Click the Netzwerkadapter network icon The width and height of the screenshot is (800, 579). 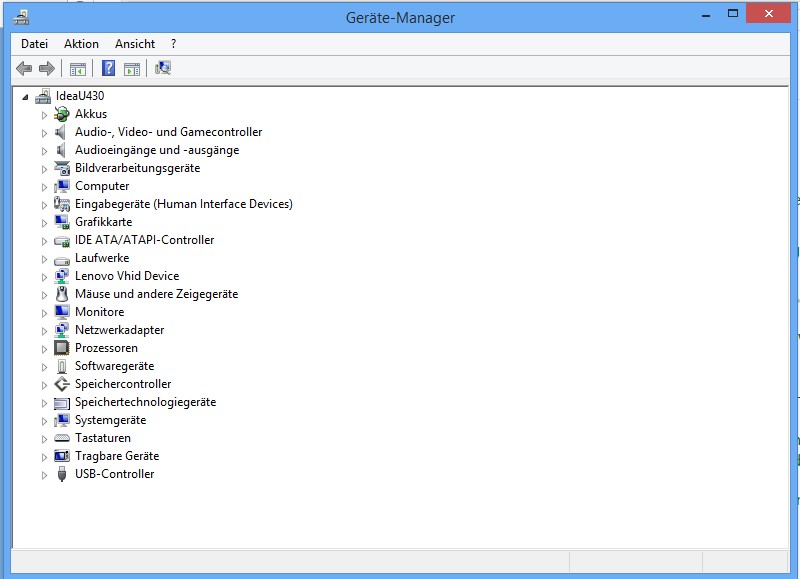point(62,330)
